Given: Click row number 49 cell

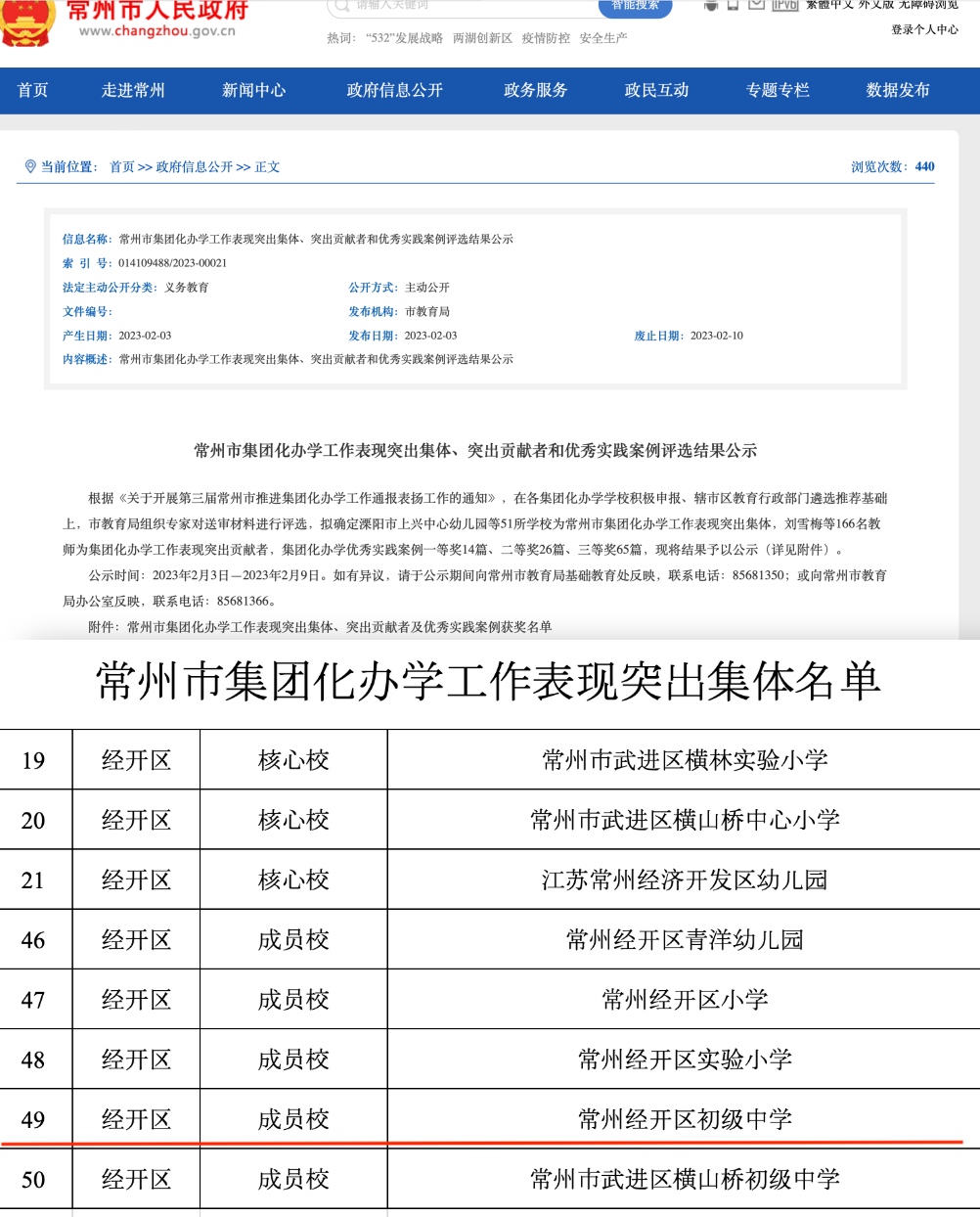Looking at the screenshot, I should click(x=33, y=1119).
